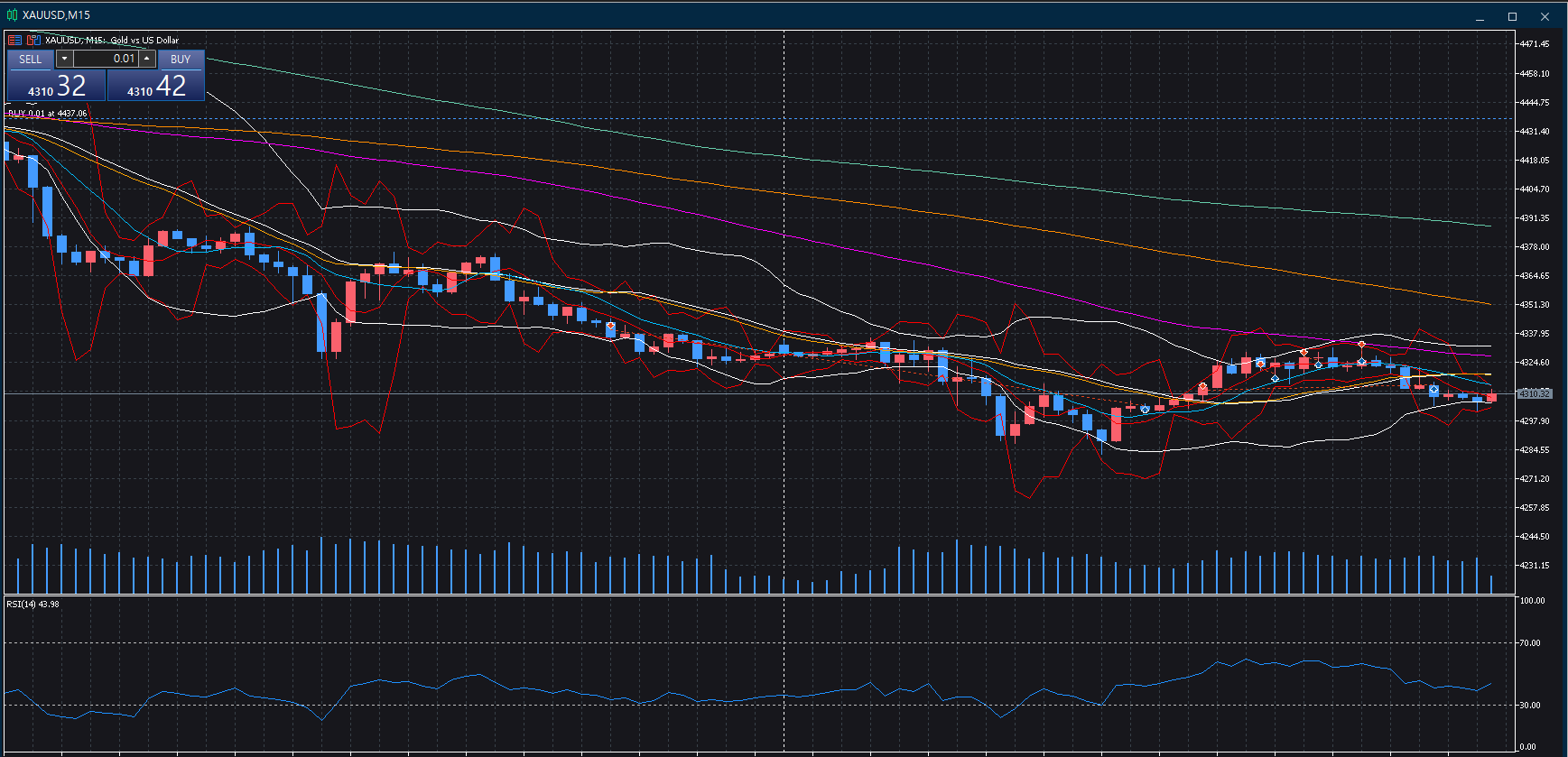Select the sell price 4310.32 tile

[x=57, y=86]
